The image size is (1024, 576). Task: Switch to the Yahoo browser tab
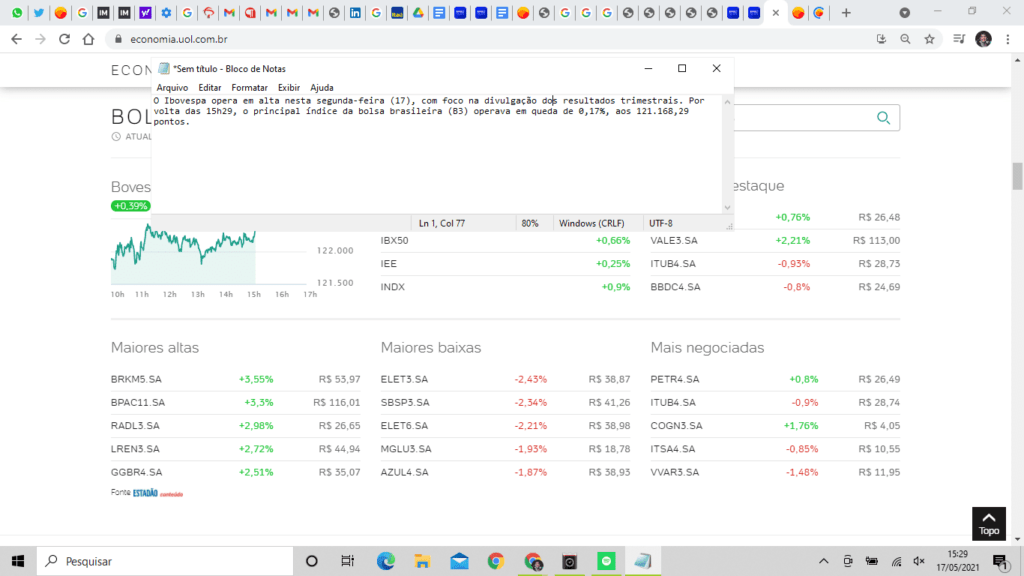145,12
